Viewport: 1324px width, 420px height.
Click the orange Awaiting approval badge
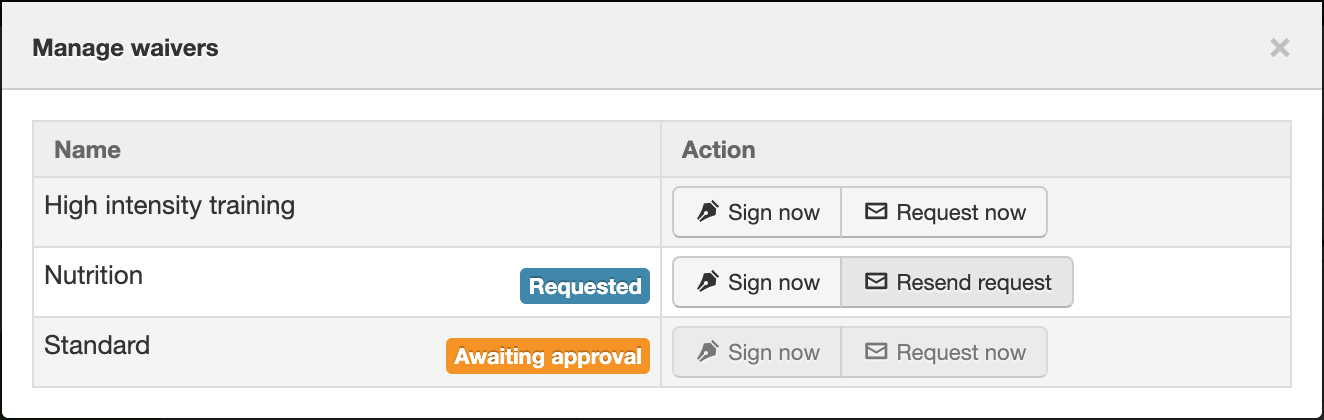[x=548, y=356]
